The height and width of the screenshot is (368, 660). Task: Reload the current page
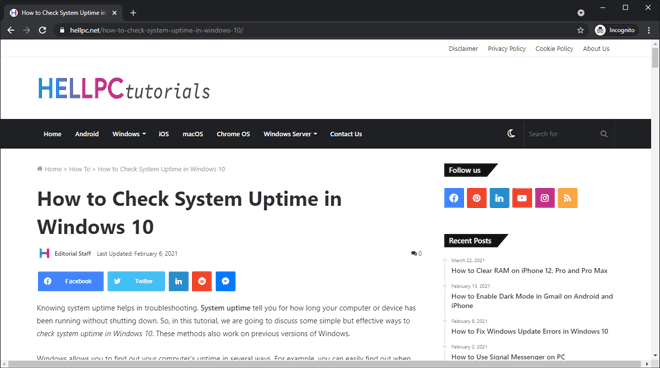[43, 30]
